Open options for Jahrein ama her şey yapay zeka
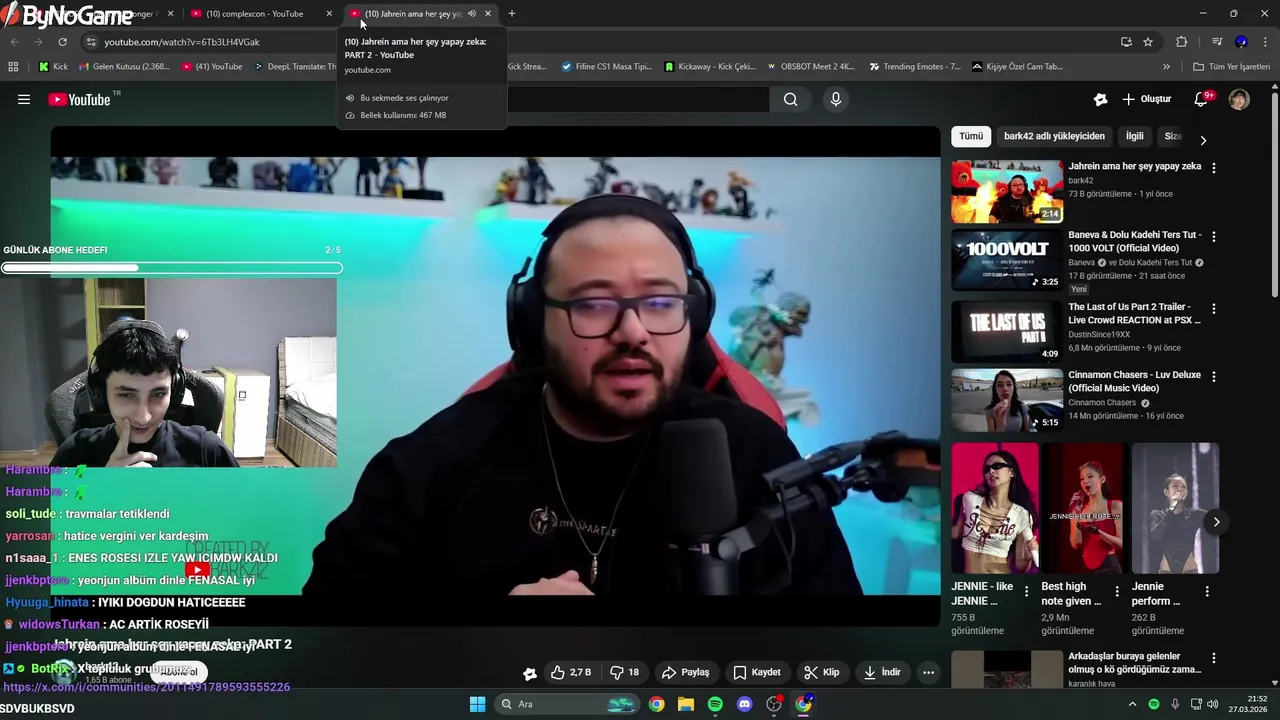This screenshot has height=720, width=1280. pyautogui.click(x=1214, y=168)
